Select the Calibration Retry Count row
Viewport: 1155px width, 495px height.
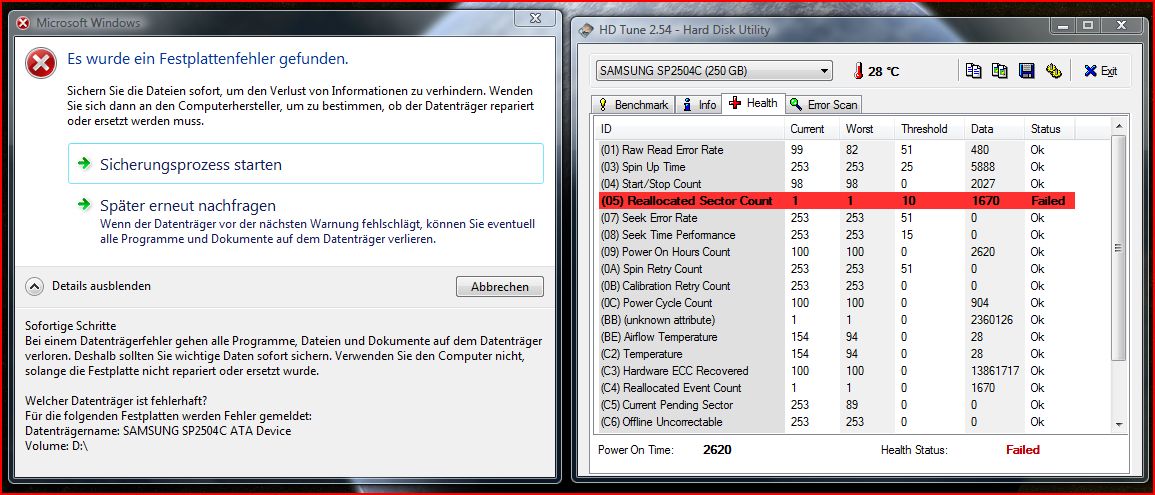click(835, 286)
